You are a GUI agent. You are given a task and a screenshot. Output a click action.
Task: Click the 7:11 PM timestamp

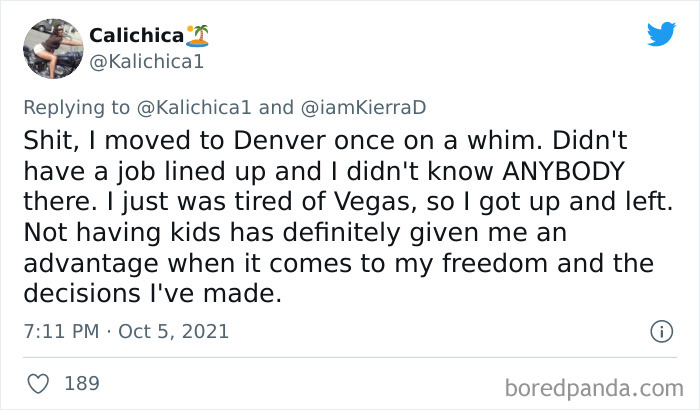pos(59,331)
